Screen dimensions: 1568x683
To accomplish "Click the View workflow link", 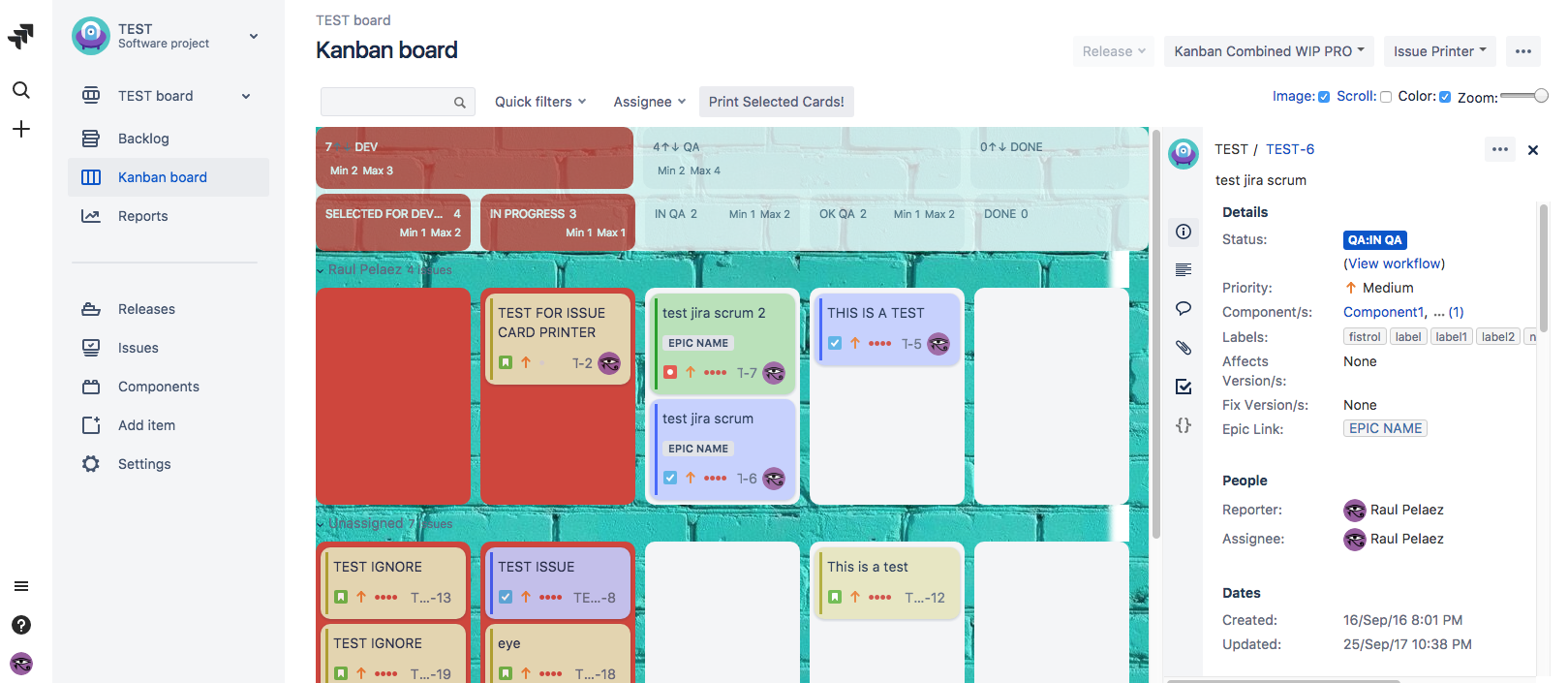I will tap(1394, 264).
